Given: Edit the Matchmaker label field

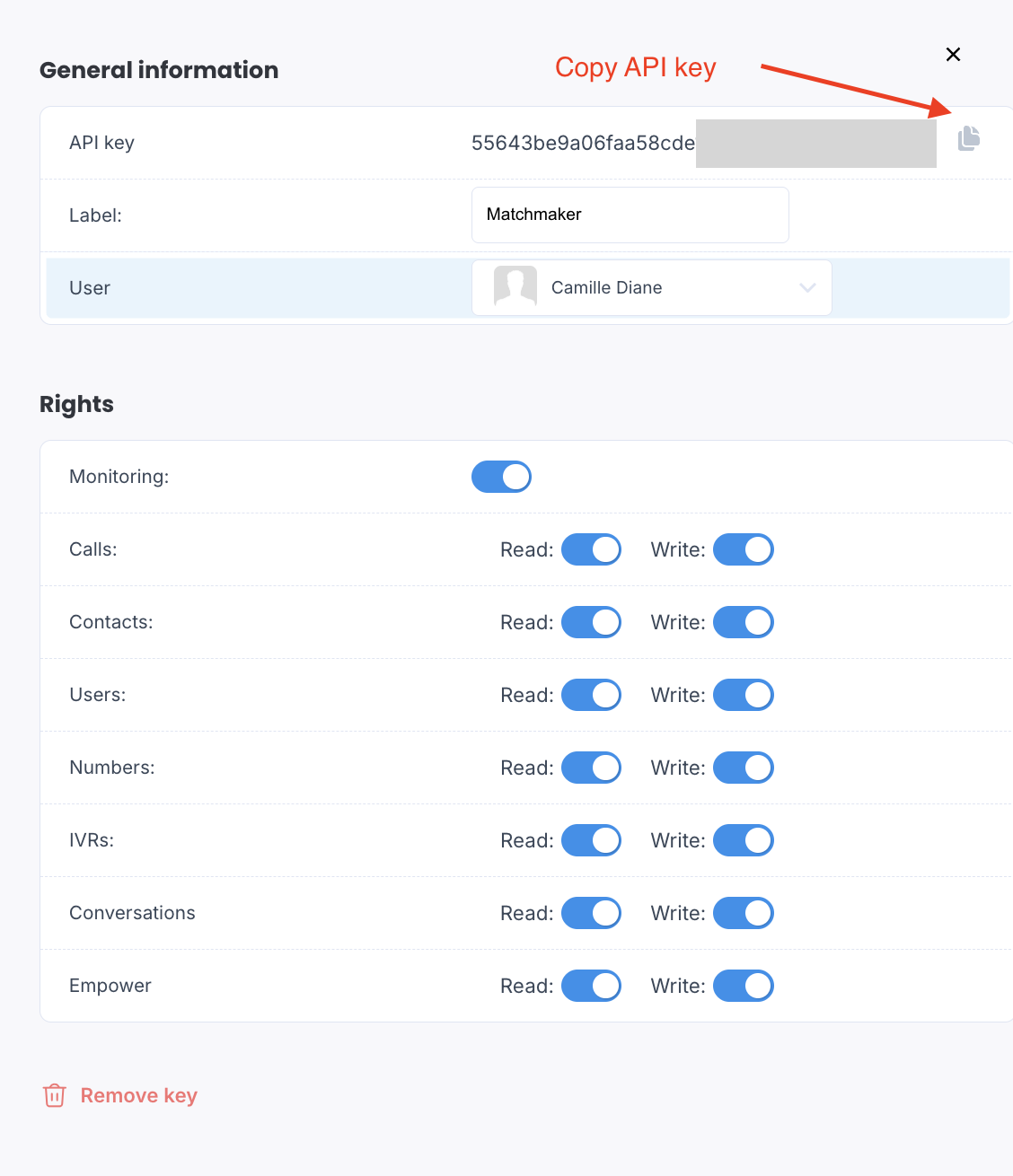Looking at the screenshot, I should click(x=630, y=215).
